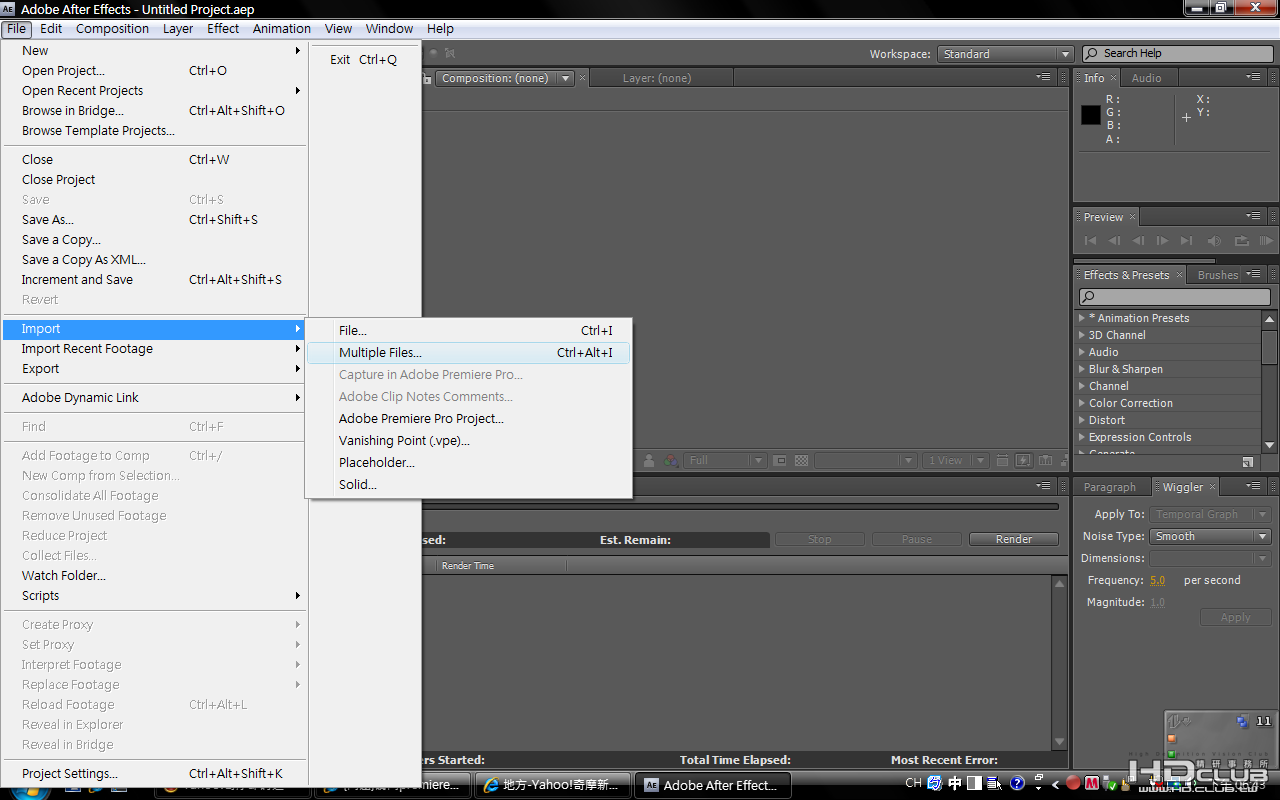Open the Workspace Standard dropdown

(x=1006, y=54)
